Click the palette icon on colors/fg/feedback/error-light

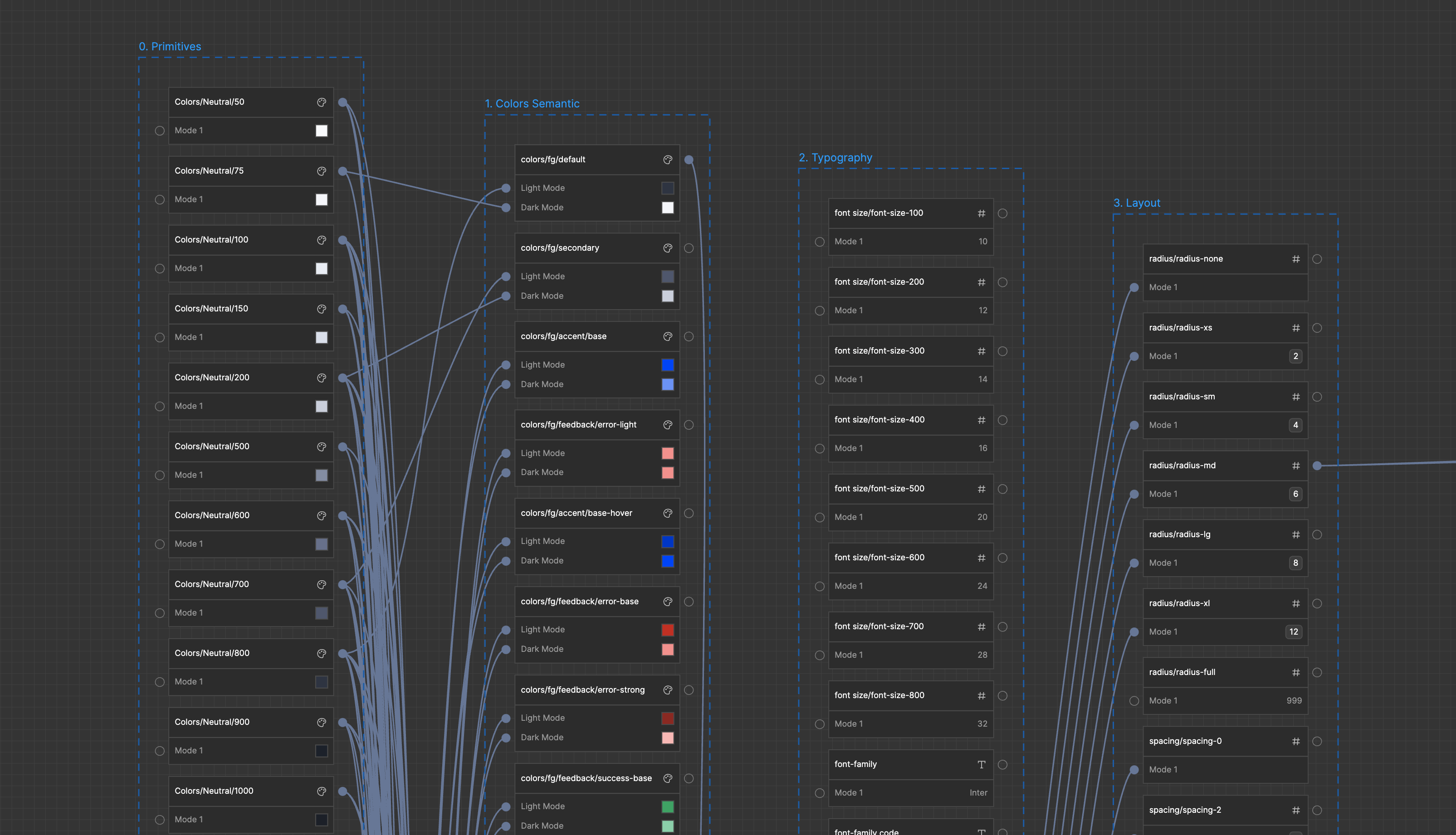pos(668,424)
